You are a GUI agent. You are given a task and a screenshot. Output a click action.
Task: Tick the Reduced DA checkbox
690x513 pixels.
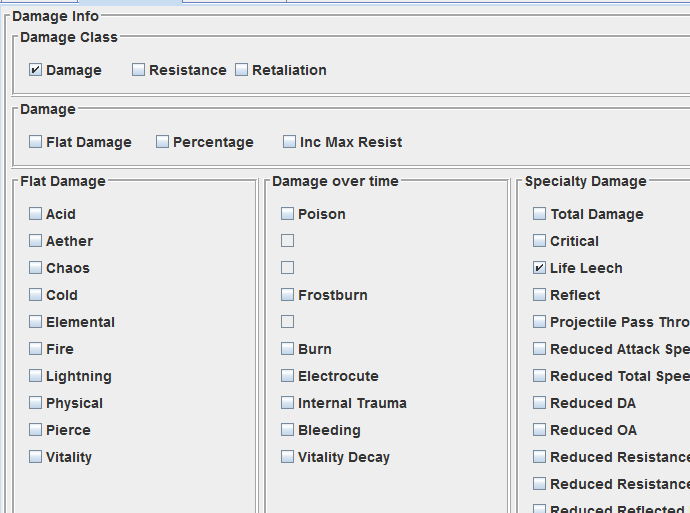[540, 403]
